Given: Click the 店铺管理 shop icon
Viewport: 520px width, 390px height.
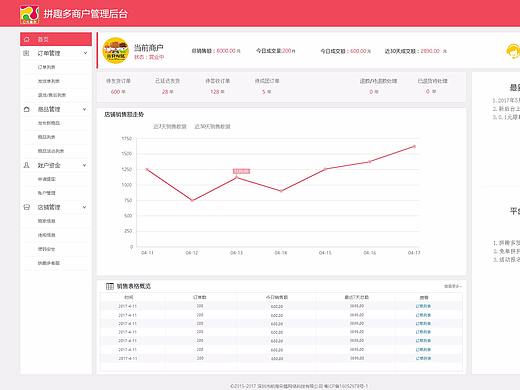Looking at the screenshot, I should pos(27,207).
